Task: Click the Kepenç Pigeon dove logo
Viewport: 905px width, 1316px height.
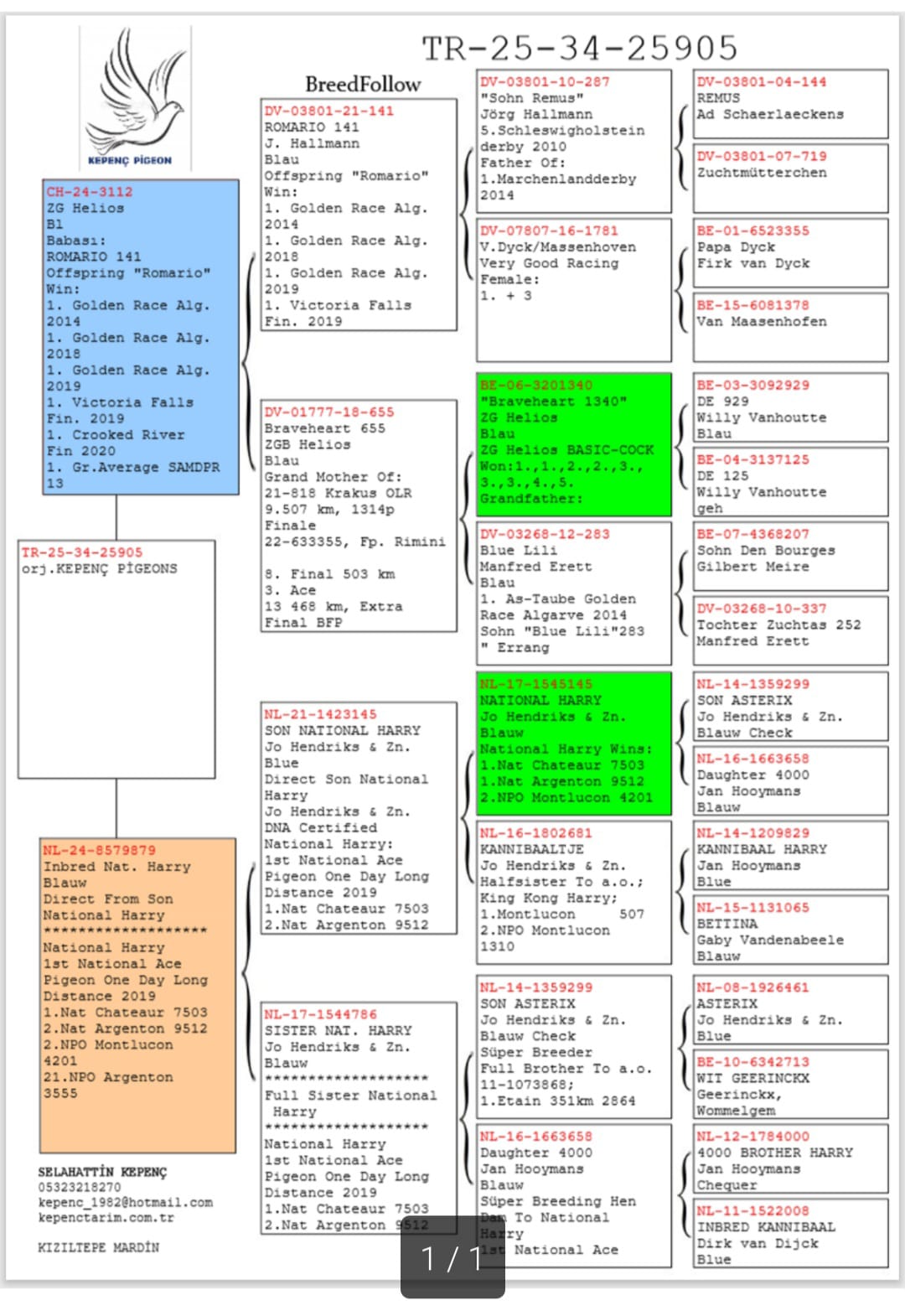Action: [134, 96]
